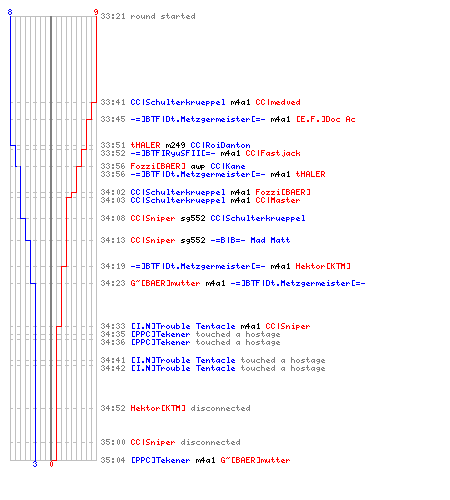Click tHALER in the 33:51 m249 kill
Viewport: 450px width, 500px height.
coord(145,145)
